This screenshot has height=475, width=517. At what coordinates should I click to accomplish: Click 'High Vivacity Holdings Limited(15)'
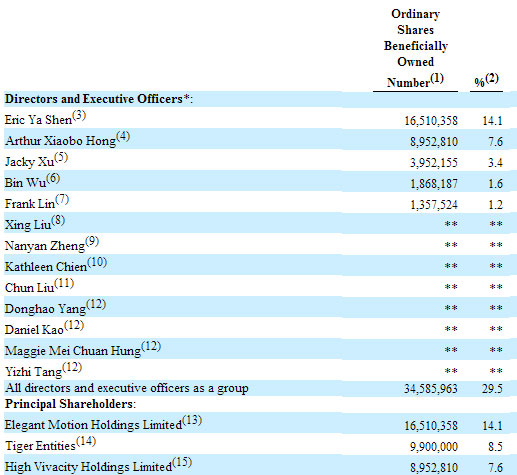click(98, 465)
